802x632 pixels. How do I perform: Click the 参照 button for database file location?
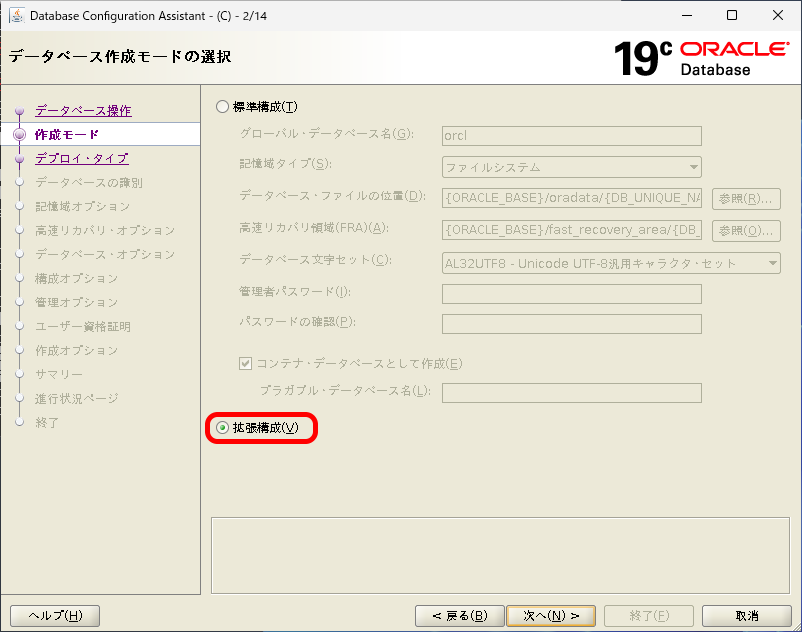(x=745, y=199)
